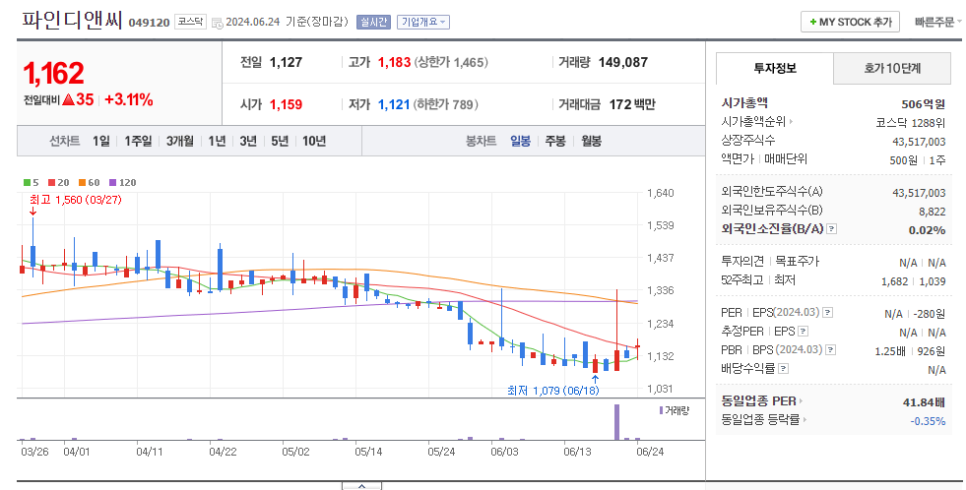
Task: Switch to the 호가10단계 tab
Action: coord(892,68)
